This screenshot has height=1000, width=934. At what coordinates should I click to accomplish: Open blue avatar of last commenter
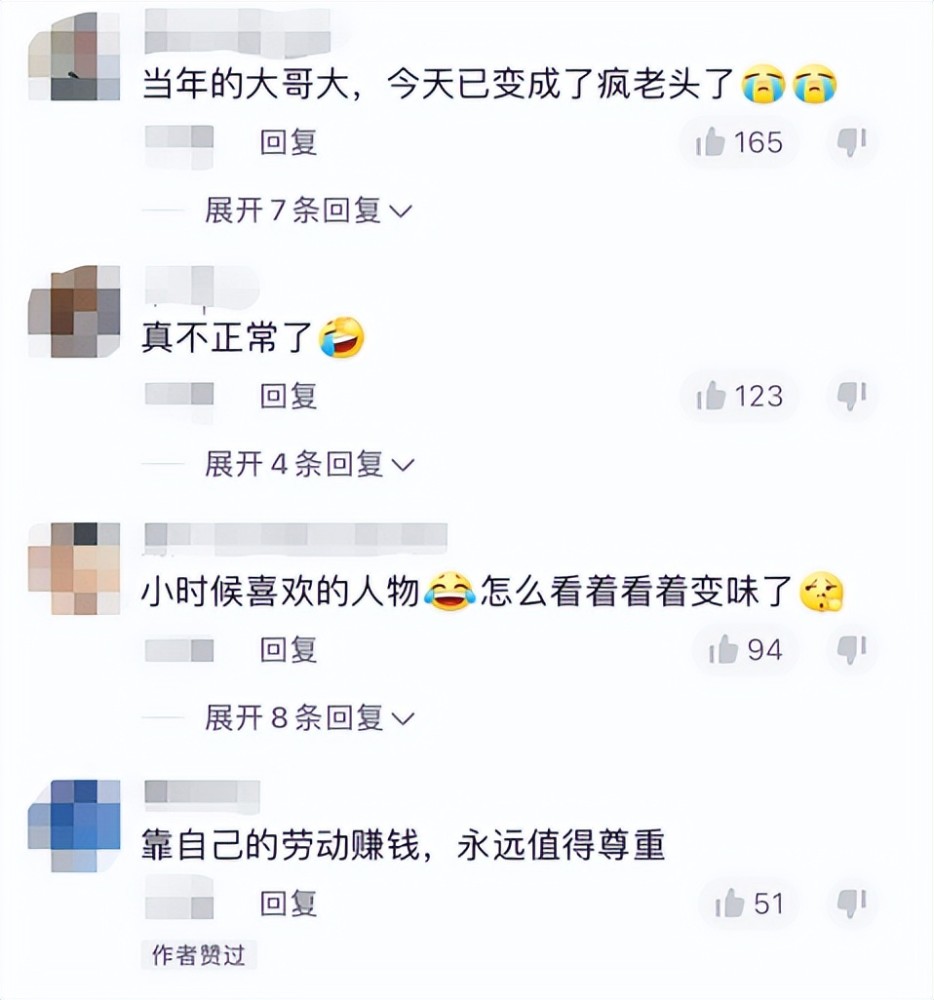[x=74, y=825]
